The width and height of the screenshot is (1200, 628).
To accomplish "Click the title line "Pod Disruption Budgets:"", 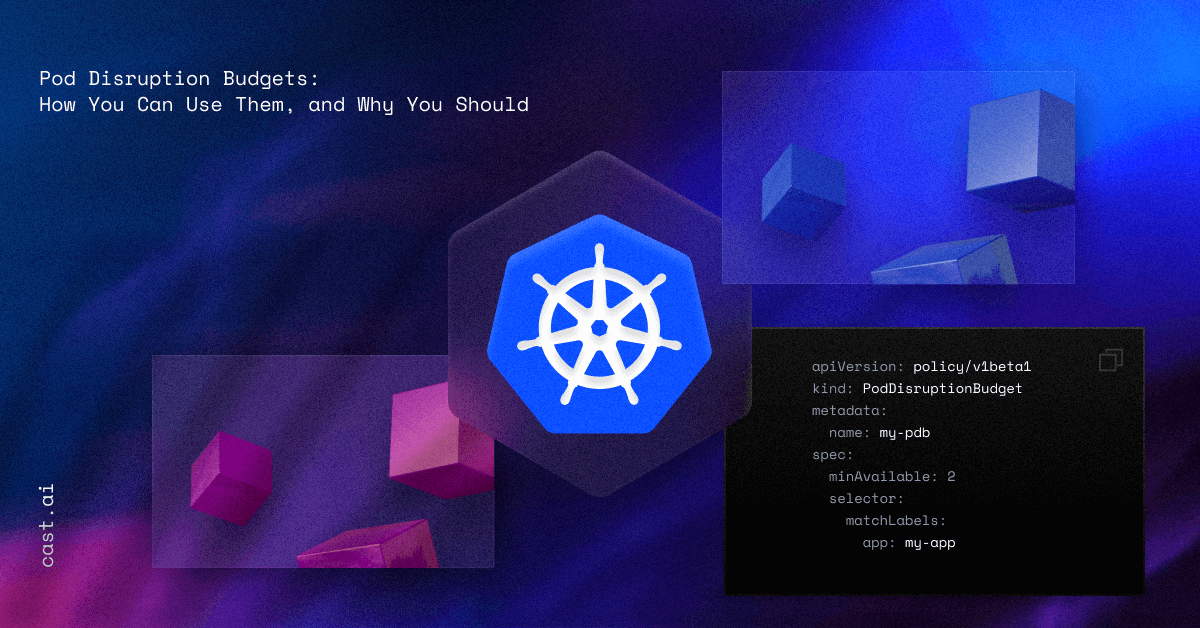I will (x=179, y=77).
